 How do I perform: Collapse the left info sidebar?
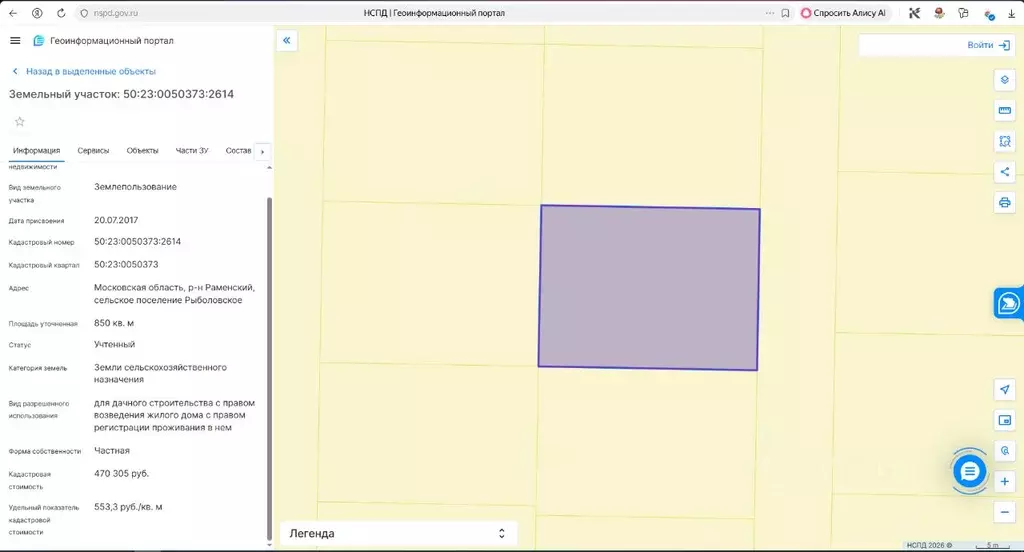pyautogui.click(x=286, y=41)
